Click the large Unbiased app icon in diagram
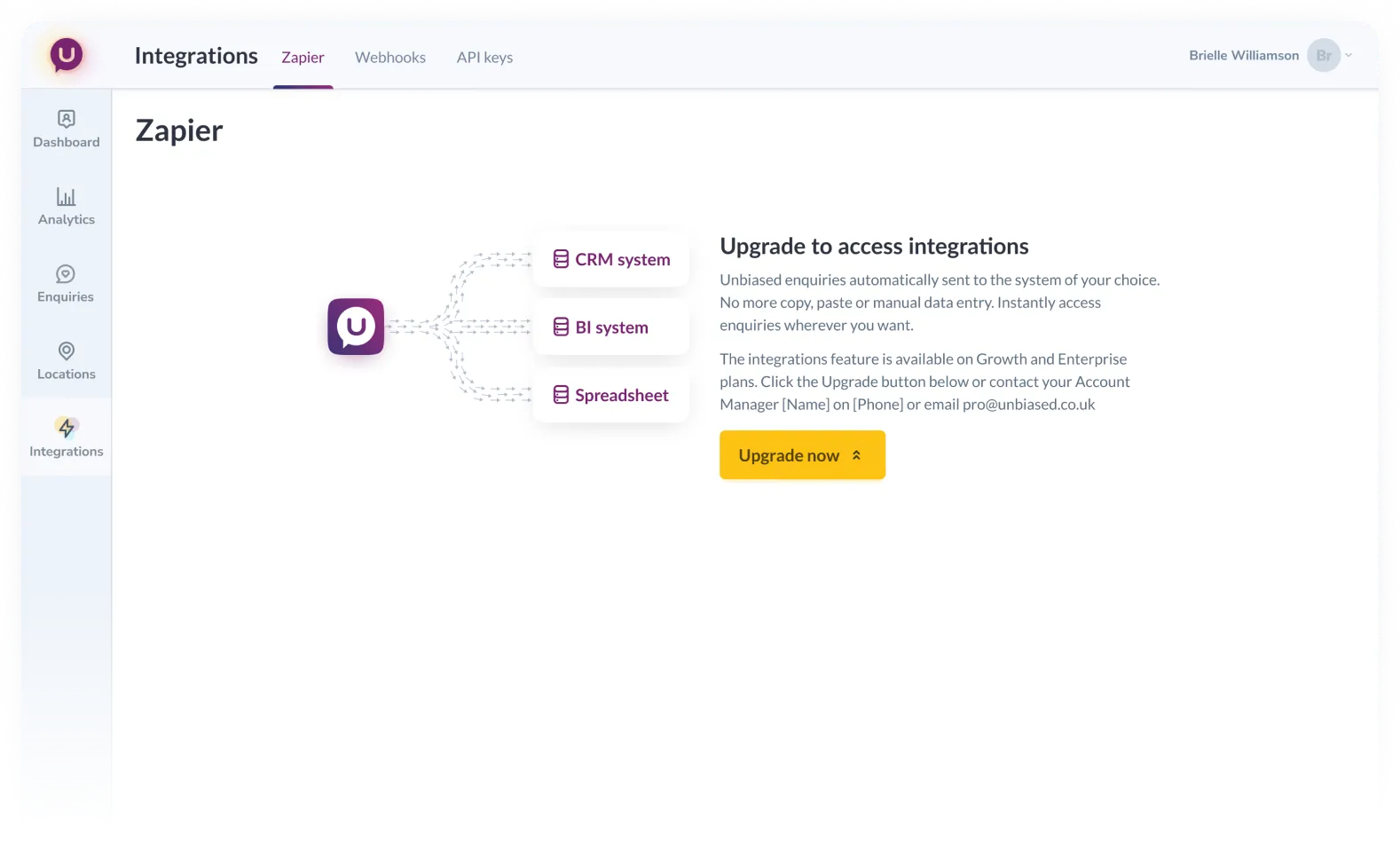This screenshot has height=859, width=1400. (x=356, y=327)
